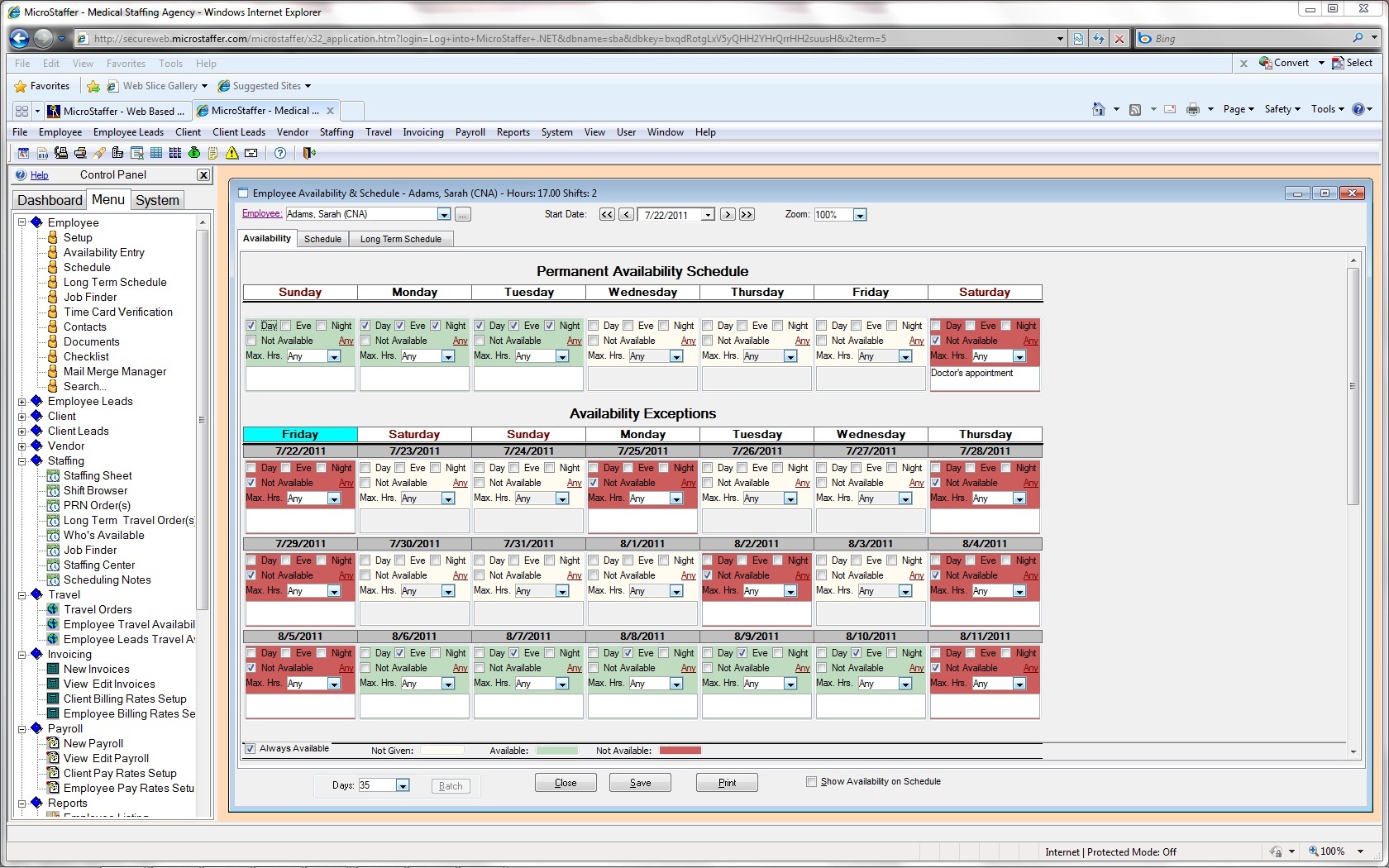
Task: Click Internet Explorer home icon
Action: (x=1098, y=109)
